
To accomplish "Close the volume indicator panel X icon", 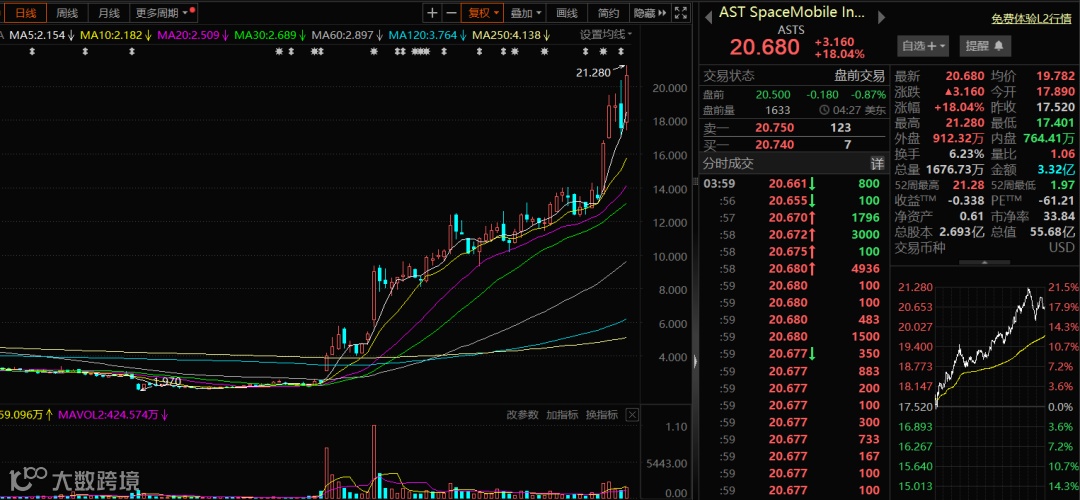I will tap(632, 415).
